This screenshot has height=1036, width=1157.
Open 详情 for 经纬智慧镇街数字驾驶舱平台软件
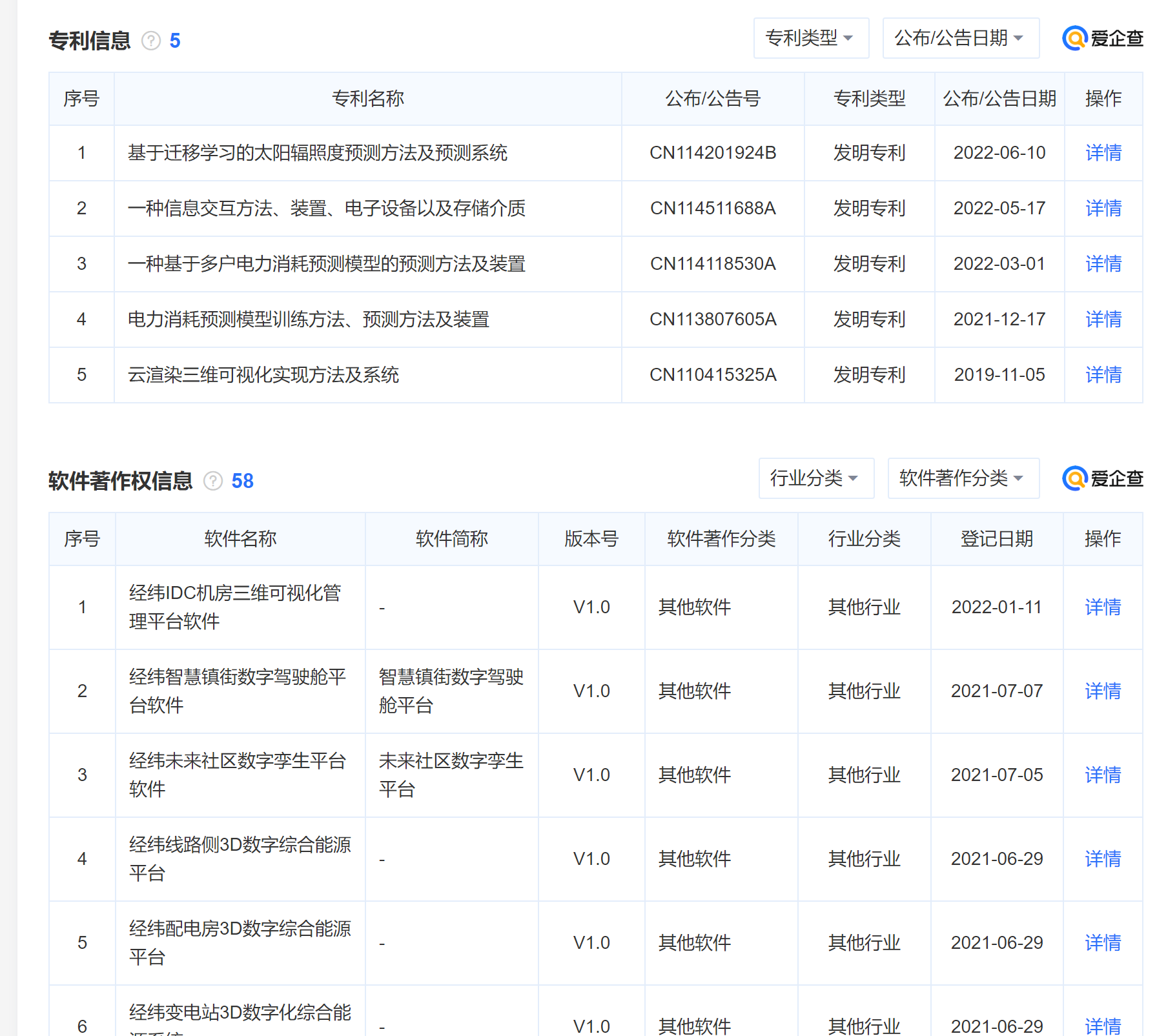point(1103,691)
